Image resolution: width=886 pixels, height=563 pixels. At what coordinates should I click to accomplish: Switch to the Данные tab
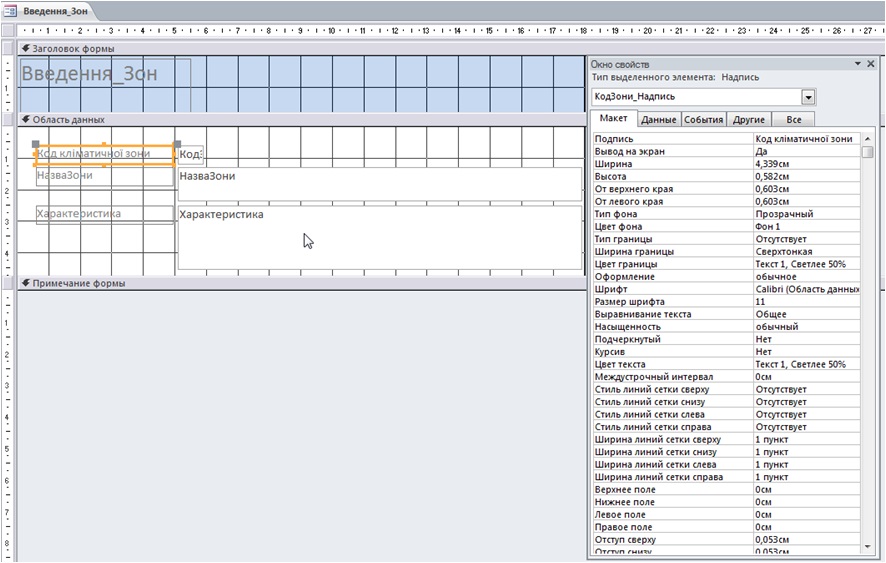tap(658, 120)
